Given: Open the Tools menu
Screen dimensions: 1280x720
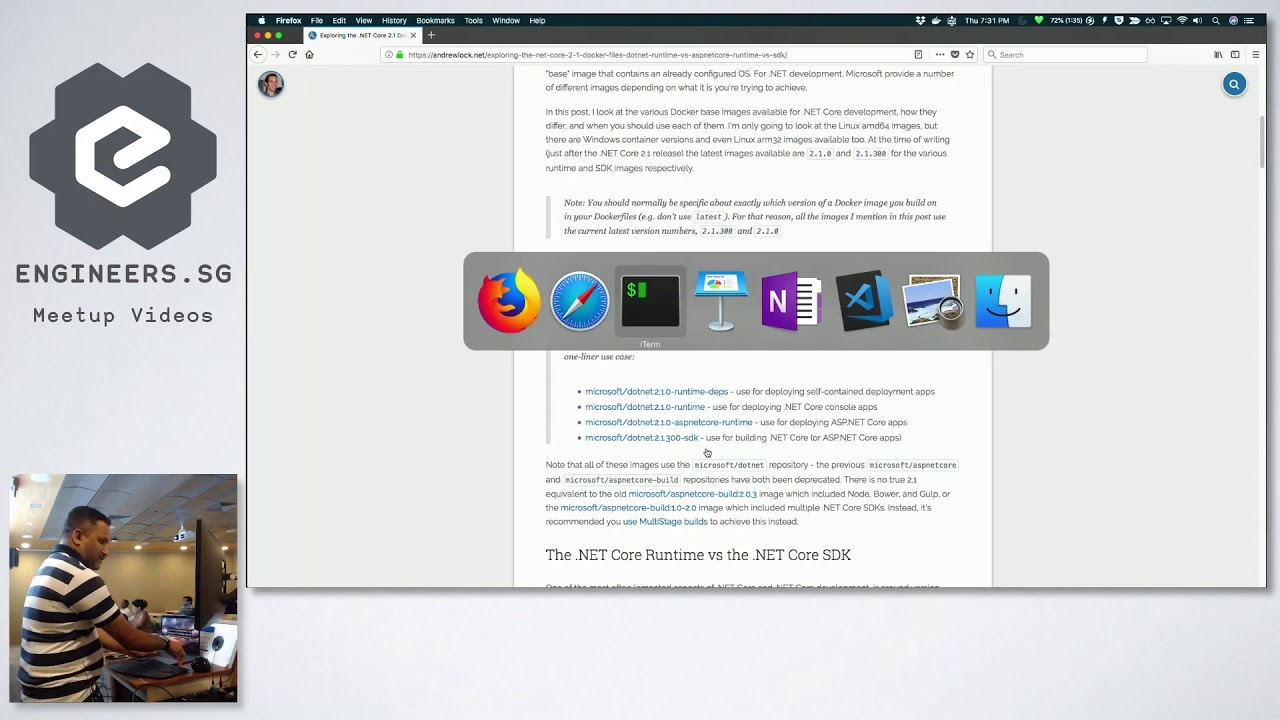Looking at the screenshot, I should [x=473, y=20].
